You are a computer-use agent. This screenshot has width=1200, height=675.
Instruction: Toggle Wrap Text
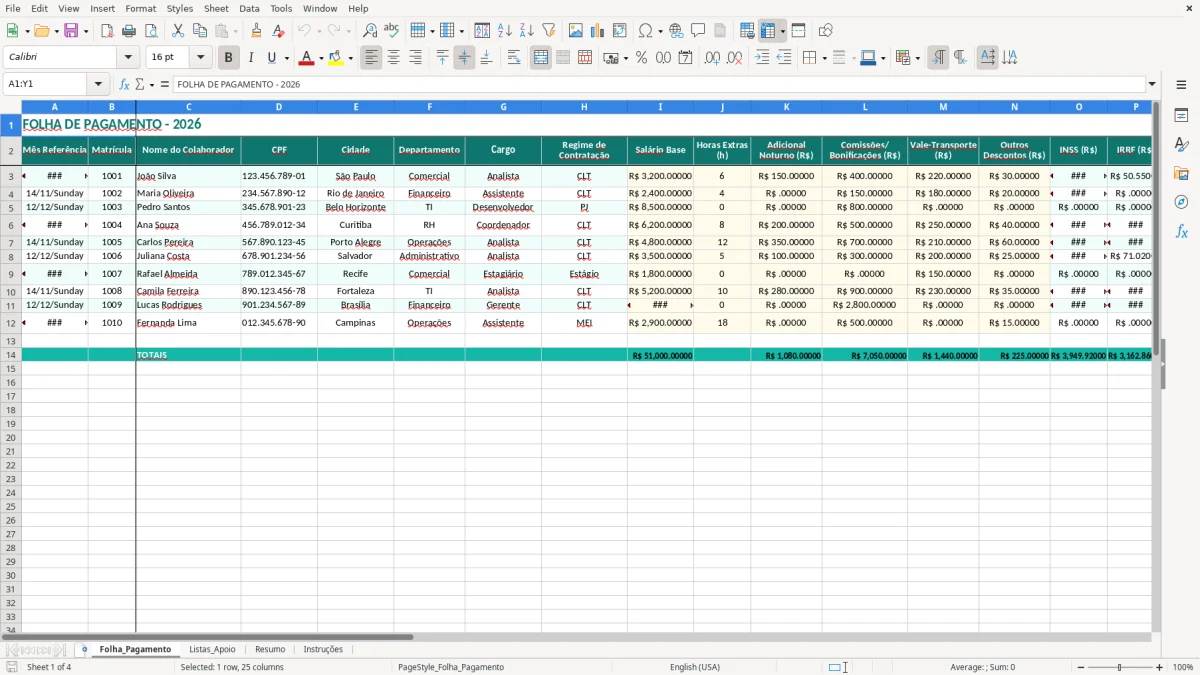[514, 58]
